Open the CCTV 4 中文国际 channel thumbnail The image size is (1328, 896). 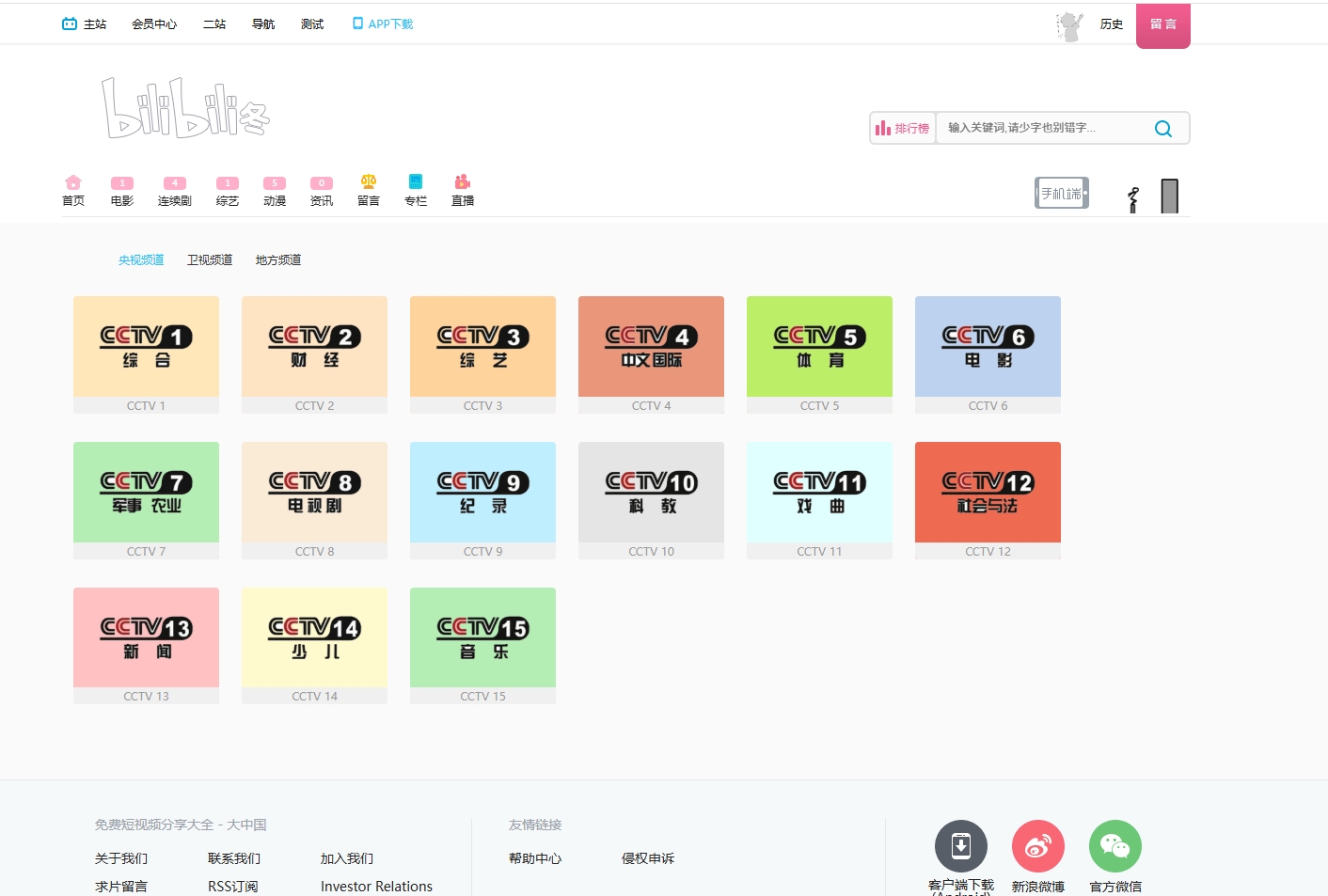[x=651, y=346]
